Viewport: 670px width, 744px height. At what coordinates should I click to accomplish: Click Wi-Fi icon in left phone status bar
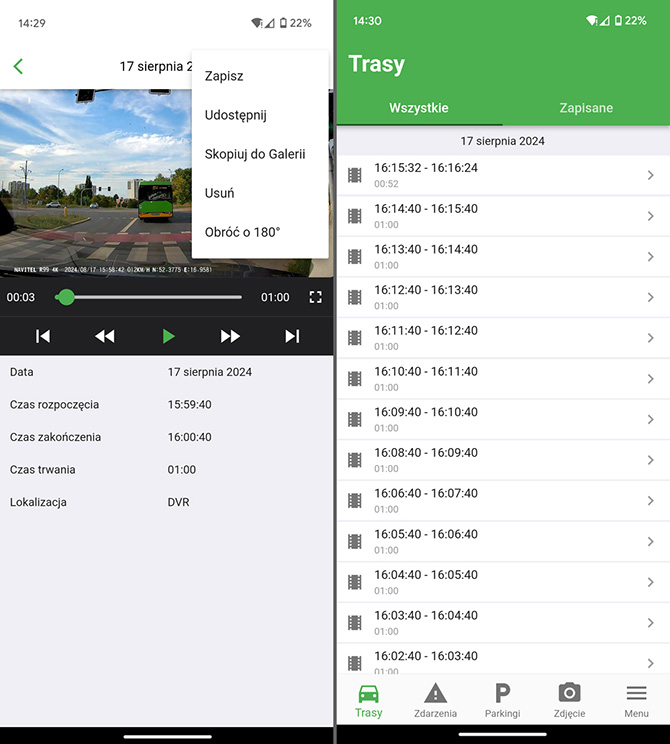tap(257, 23)
